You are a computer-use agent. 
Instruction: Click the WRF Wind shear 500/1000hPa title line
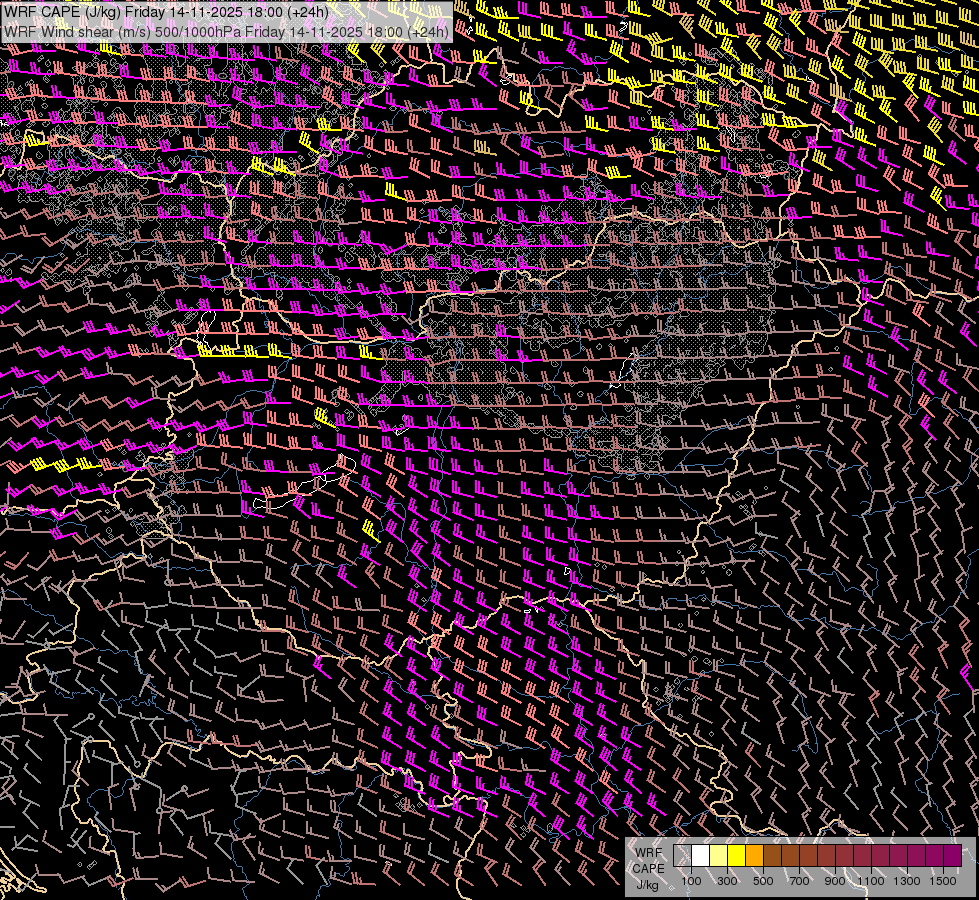226,31
